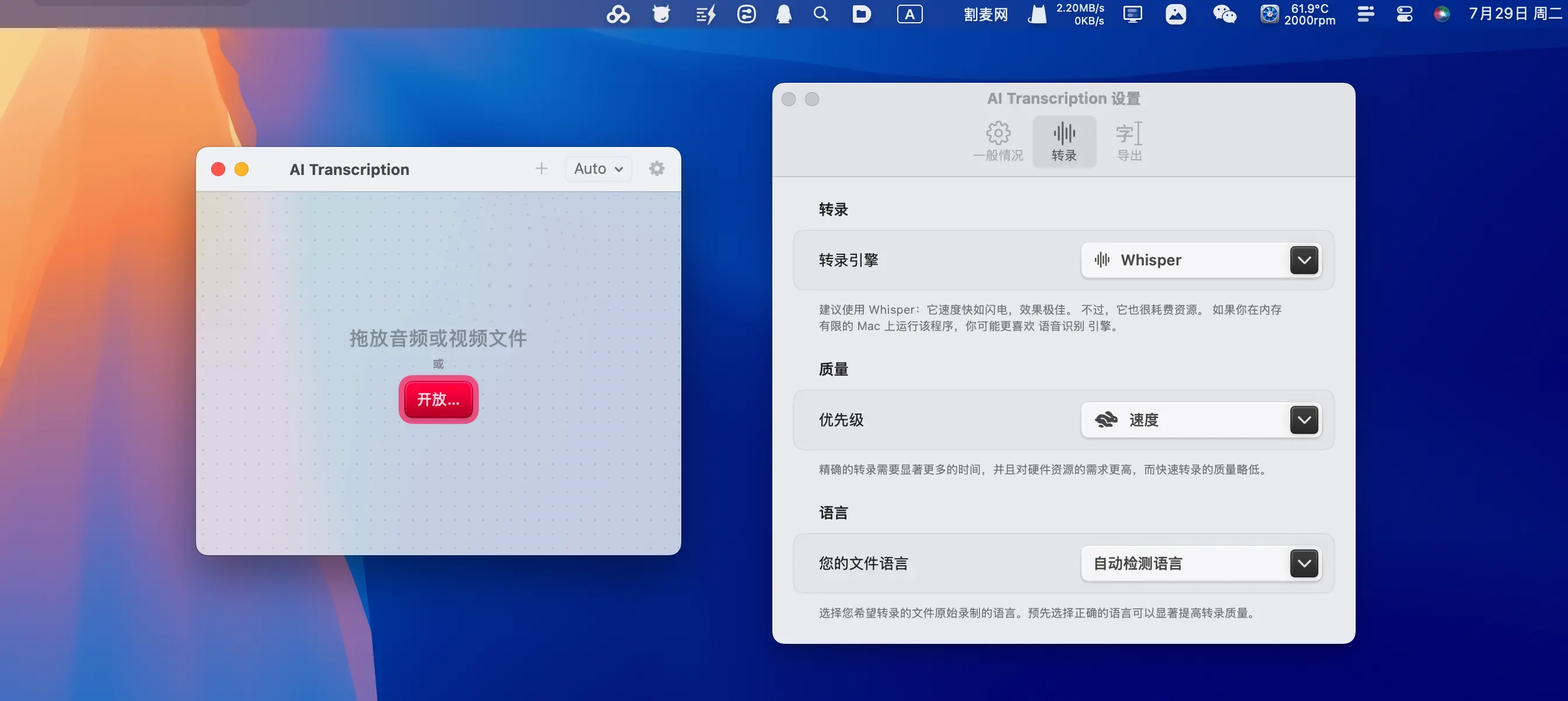Open the 自动检测语言 language dropdown
This screenshot has width=1568, height=701.
coord(1303,563)
